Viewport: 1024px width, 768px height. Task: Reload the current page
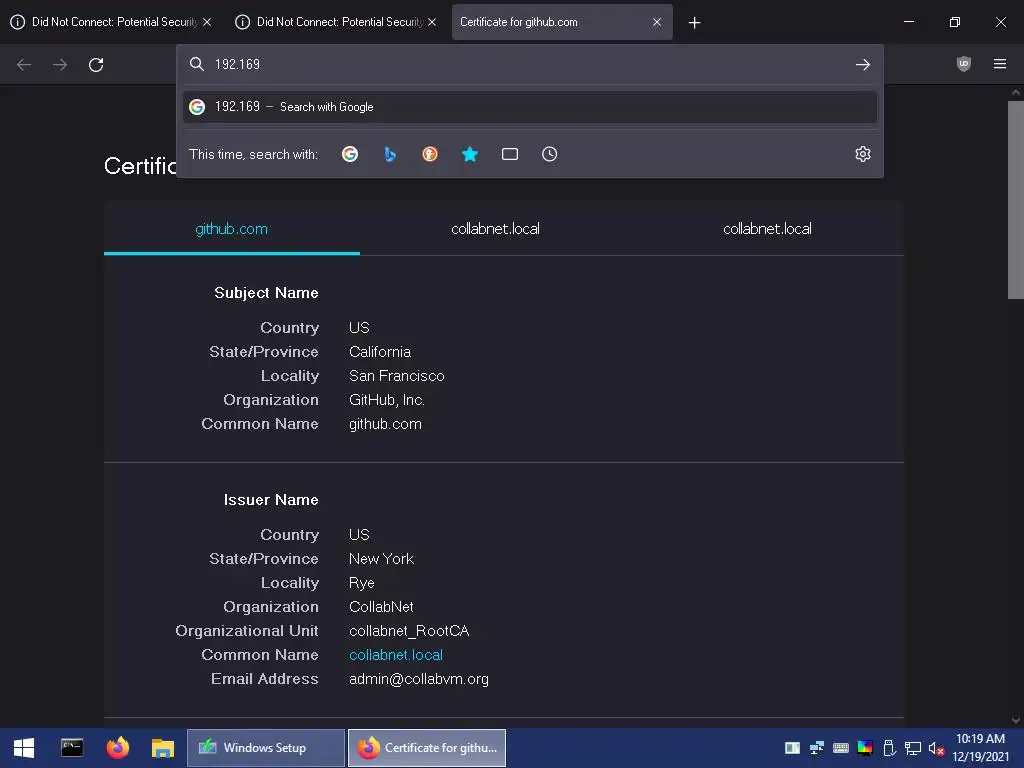96,65
